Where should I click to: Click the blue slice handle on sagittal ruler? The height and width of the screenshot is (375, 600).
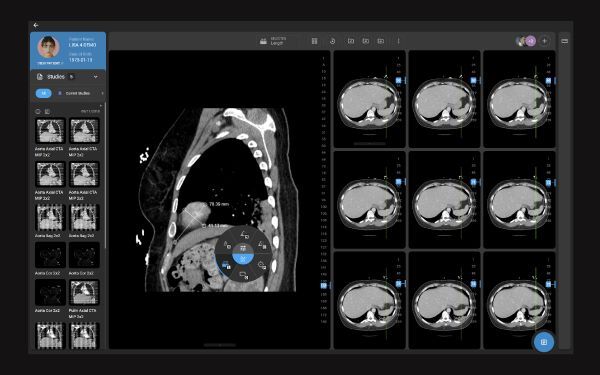pos(324,285)
